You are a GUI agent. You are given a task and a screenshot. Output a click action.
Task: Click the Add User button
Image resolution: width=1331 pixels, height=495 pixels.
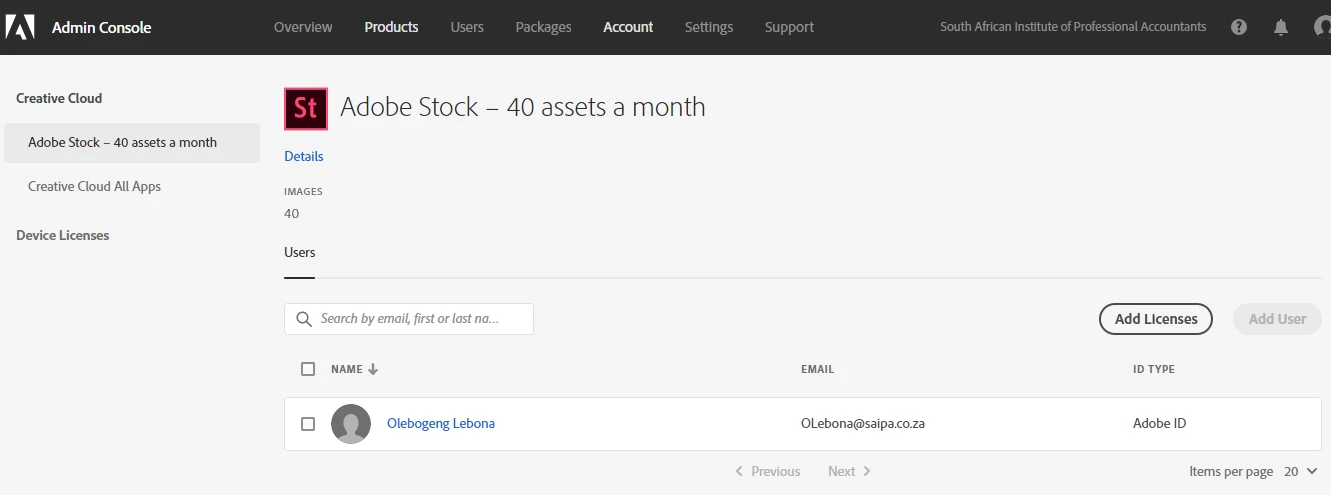point(1277,319)
